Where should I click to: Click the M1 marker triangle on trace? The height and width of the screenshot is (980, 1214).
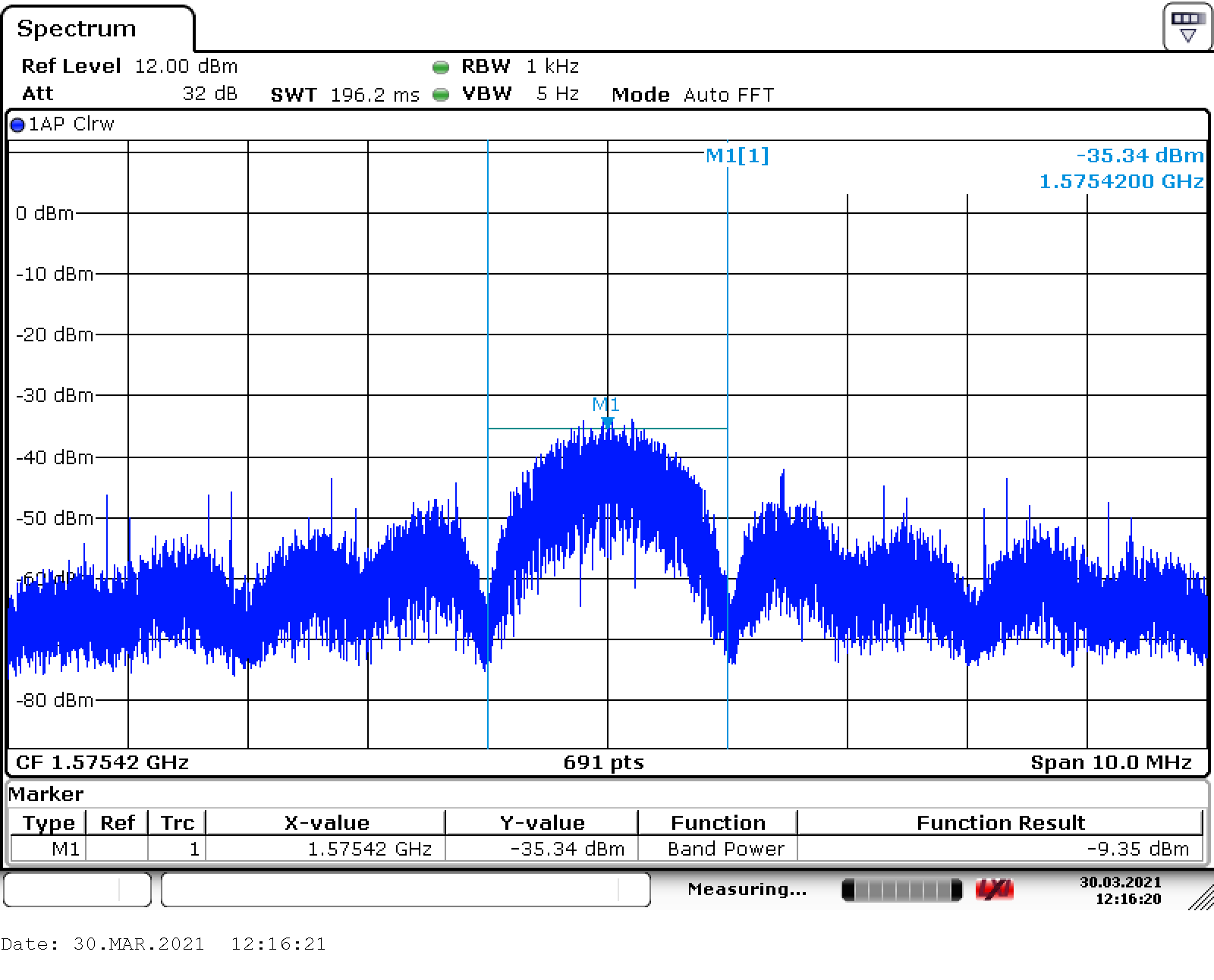[607, 421]
